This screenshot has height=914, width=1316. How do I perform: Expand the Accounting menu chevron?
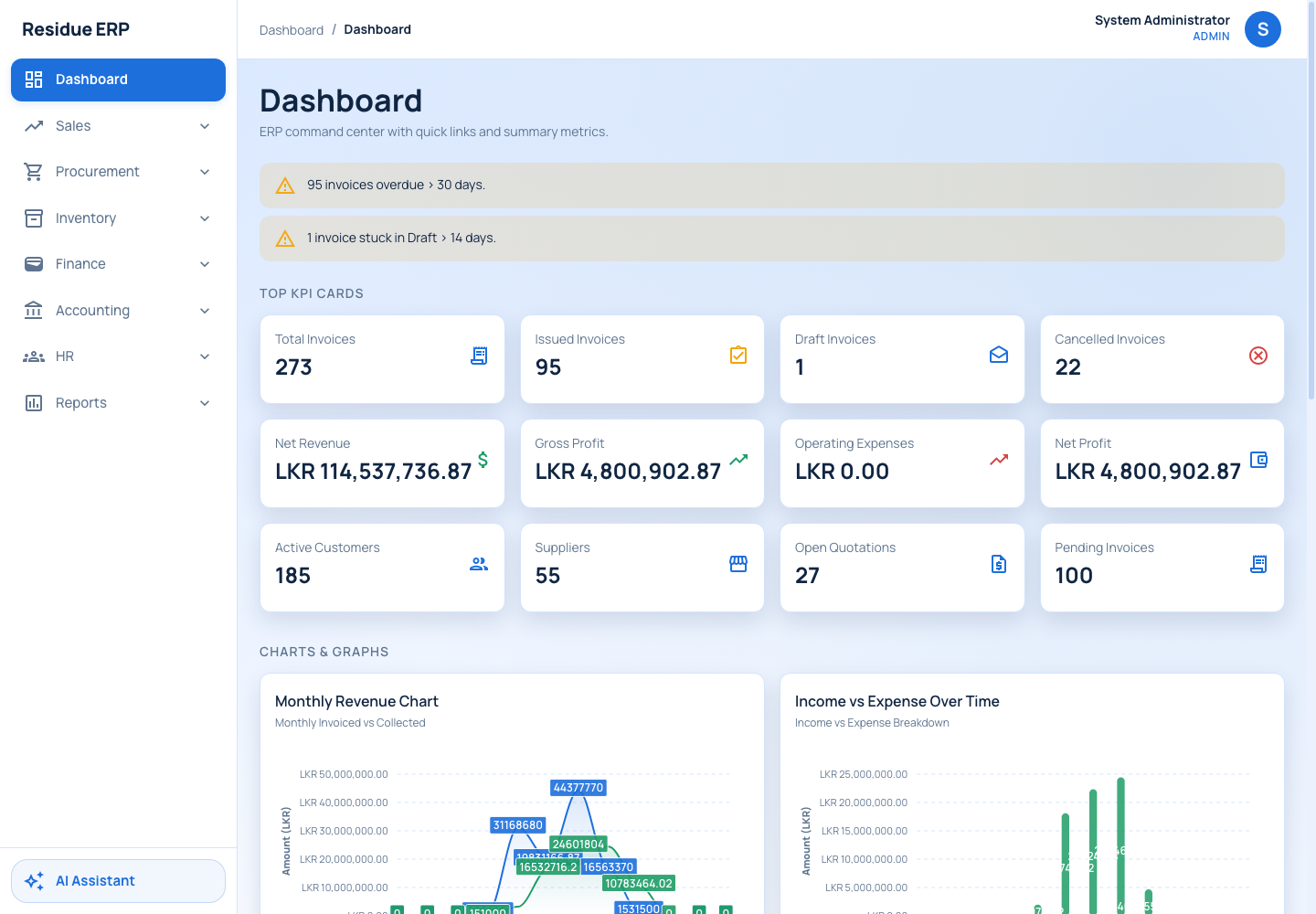click(205, 311)
